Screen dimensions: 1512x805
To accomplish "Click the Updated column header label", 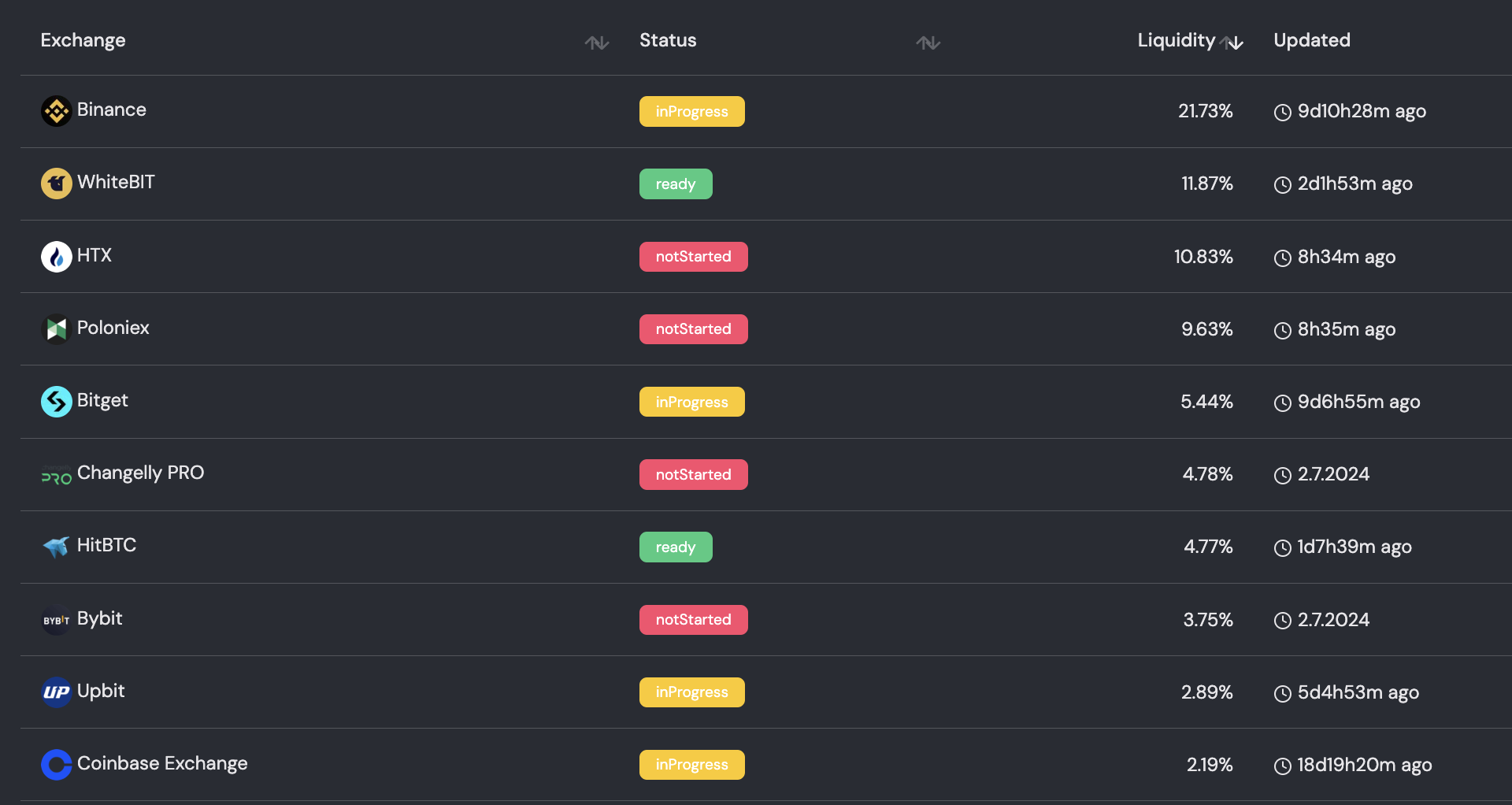I will tap(1312, 40).
